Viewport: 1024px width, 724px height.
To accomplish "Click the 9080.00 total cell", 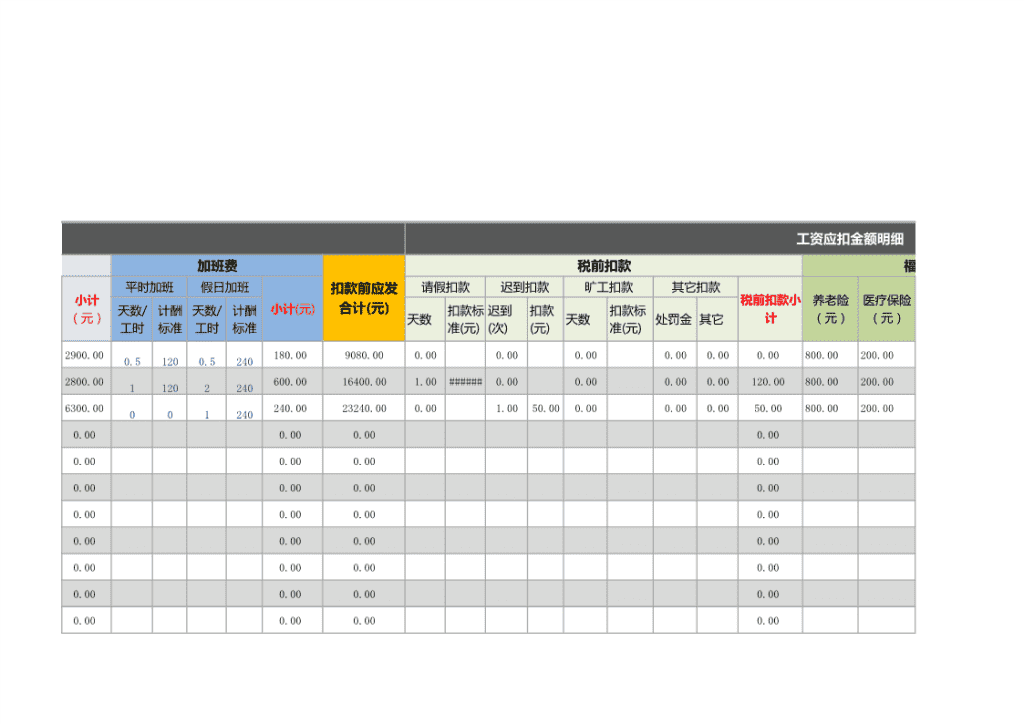I will click(x=364, y=355).
